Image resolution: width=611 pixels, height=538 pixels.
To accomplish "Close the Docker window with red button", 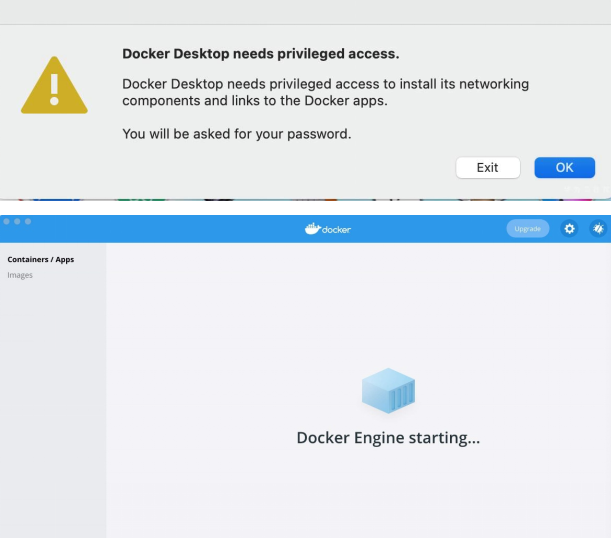I will (x=6, y=220).
